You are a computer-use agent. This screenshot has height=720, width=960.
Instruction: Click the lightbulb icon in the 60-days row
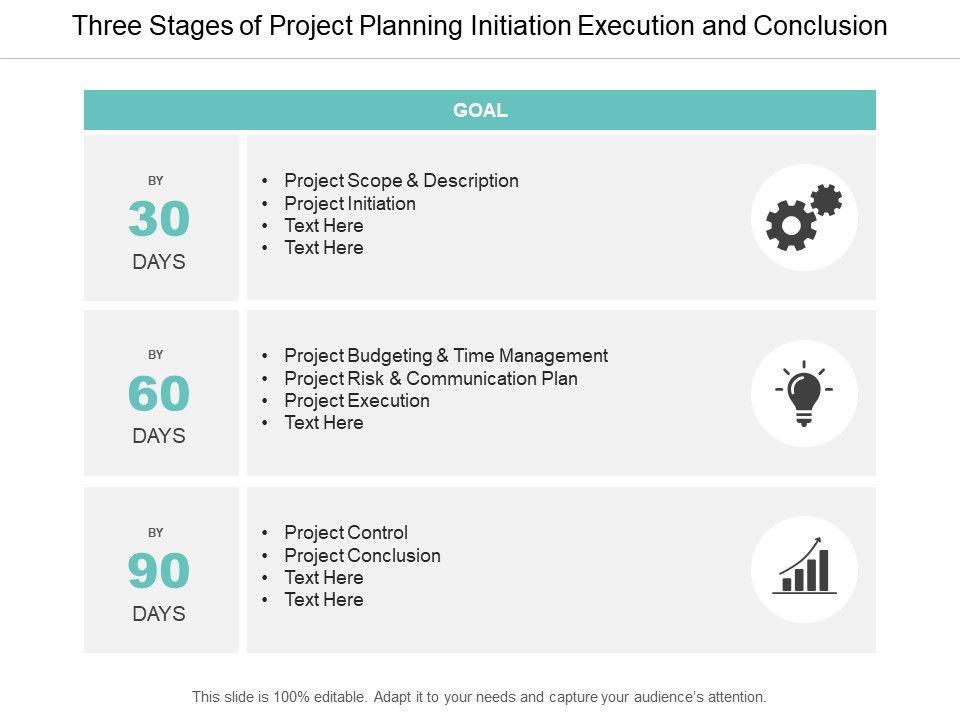[804, 393]
